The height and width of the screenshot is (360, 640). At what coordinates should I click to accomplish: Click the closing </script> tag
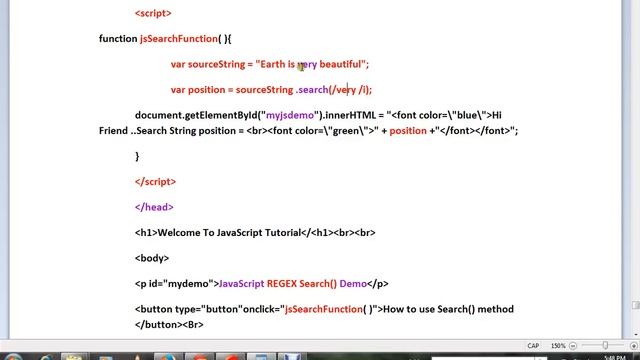tap(155, 182)
